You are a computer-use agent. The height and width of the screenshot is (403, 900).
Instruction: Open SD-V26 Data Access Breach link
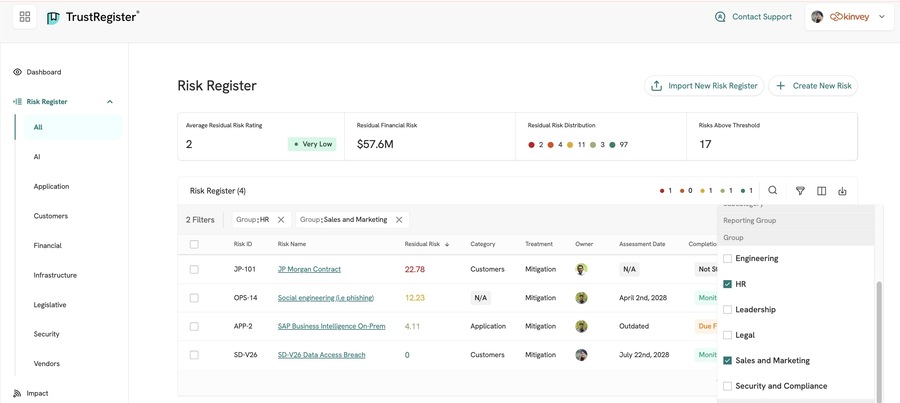(321, 355)
